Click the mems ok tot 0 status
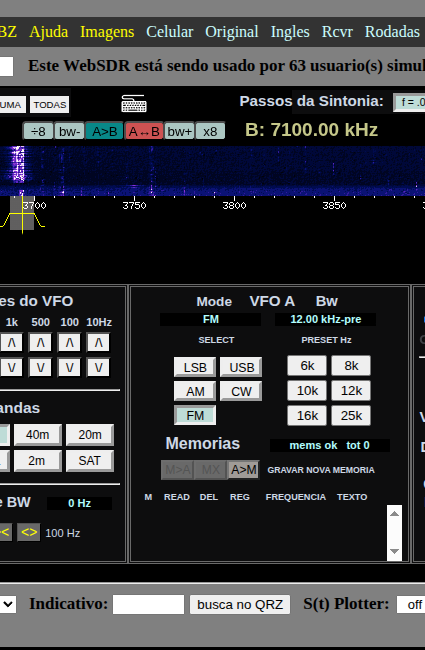 coord(330,445)
